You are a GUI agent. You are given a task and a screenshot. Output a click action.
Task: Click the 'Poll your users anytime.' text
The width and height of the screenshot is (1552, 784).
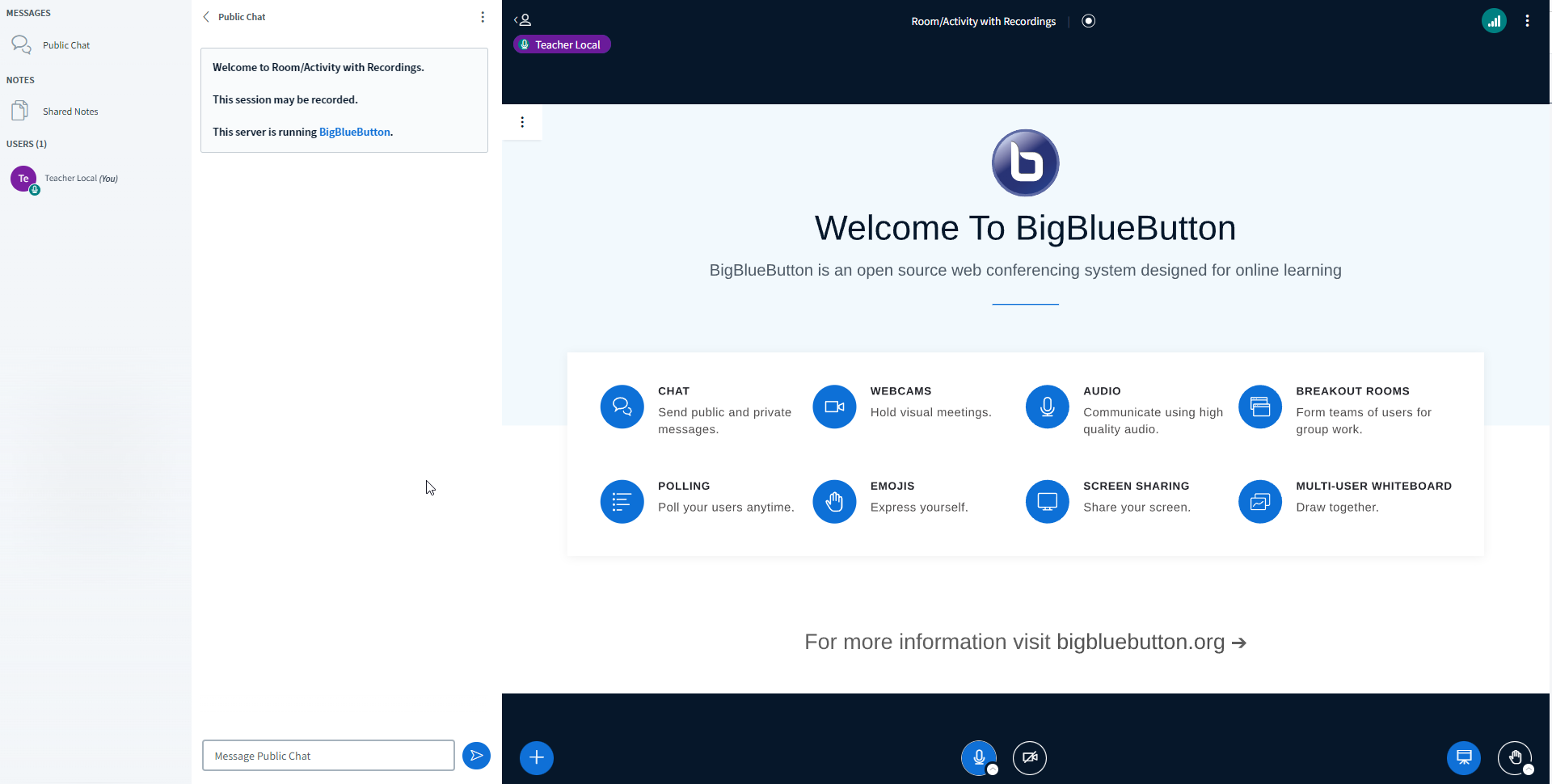726,508
